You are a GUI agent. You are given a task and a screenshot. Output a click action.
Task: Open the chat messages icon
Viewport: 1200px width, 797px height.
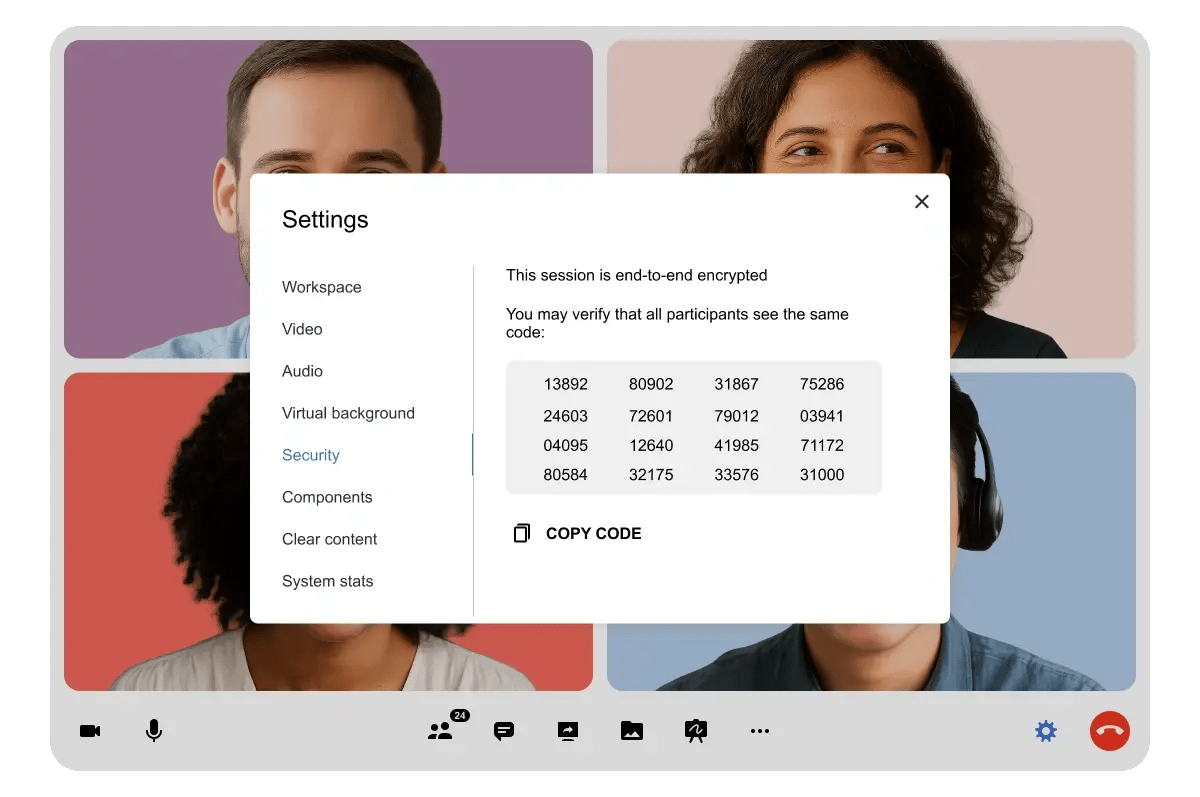pos(504,731)
